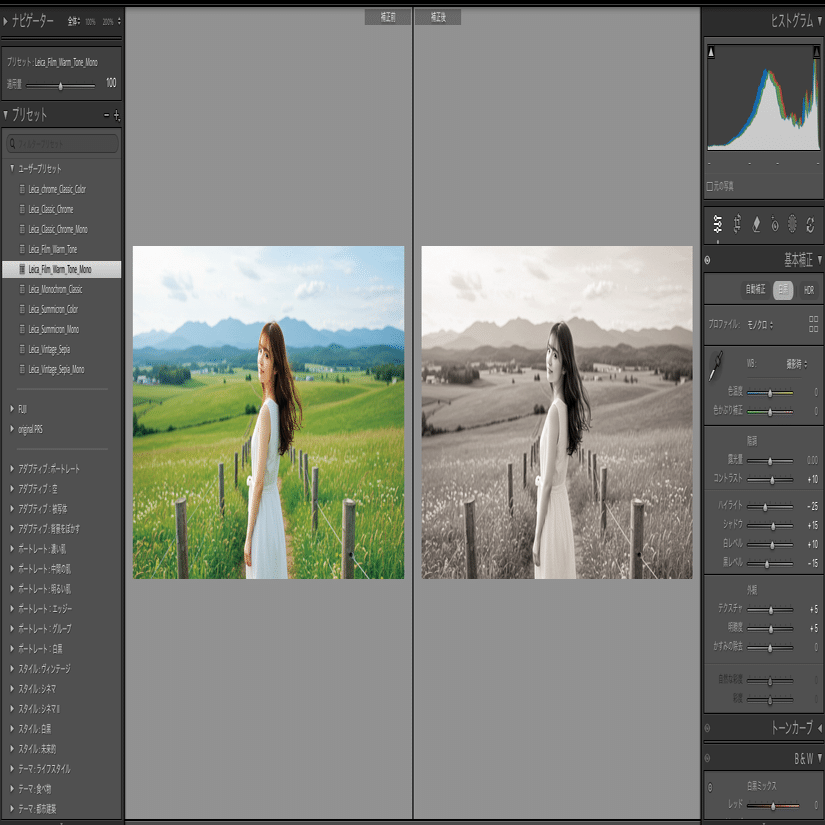Open the Masking tool icon
This screenshot has width=825, height=825.
[792, 224]
